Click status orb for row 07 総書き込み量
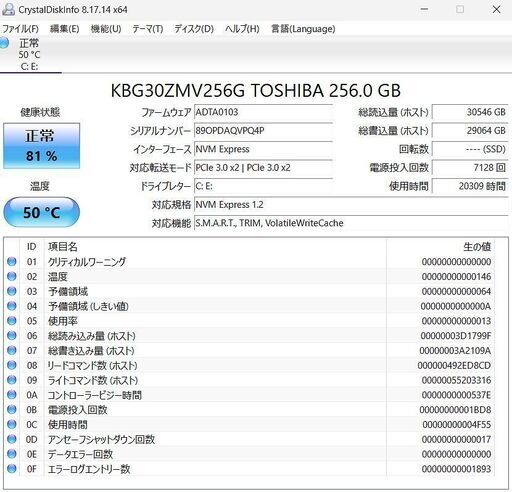512x492 pixels. 12,351
